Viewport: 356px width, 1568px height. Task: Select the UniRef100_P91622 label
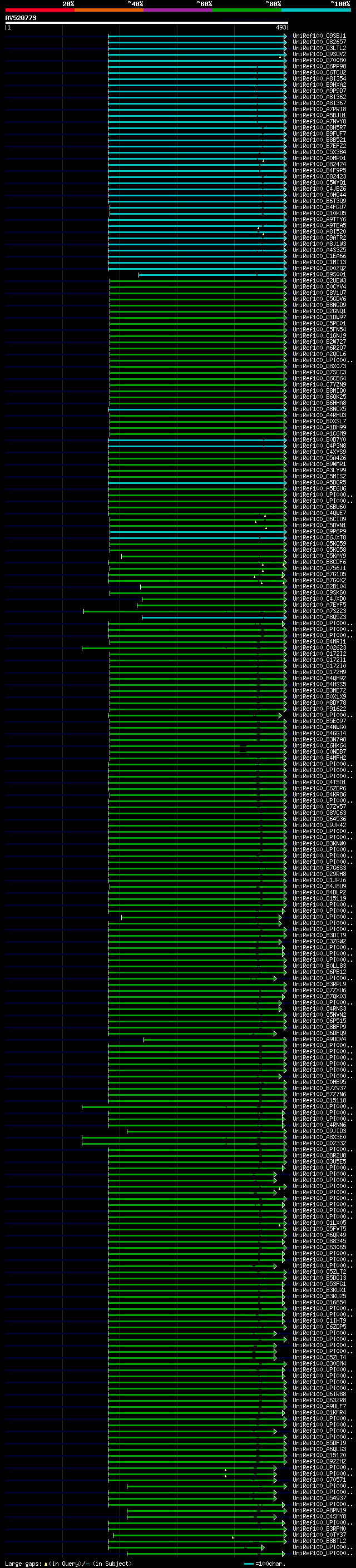pos(319,709)
